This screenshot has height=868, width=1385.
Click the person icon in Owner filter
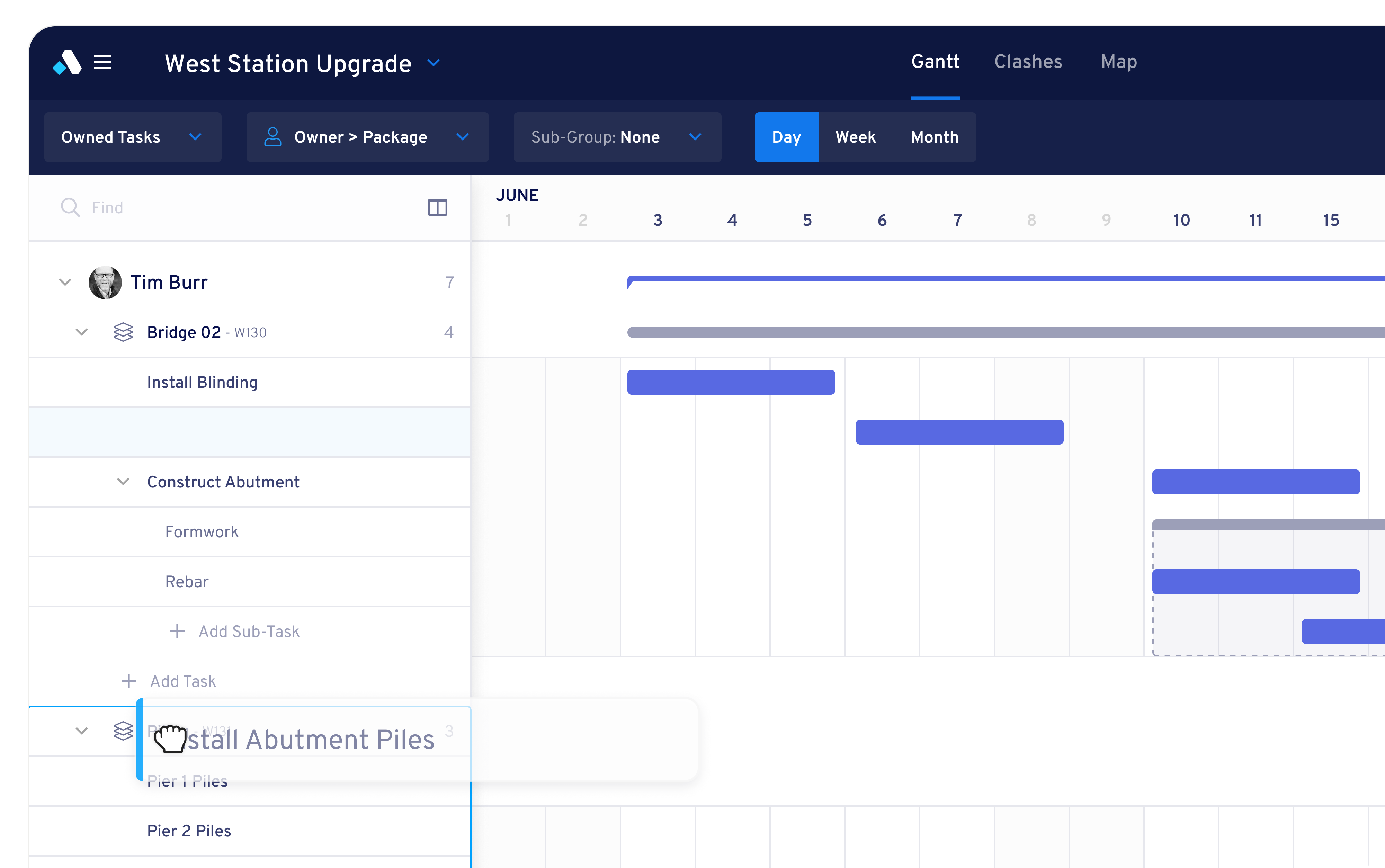click(272, 137)
